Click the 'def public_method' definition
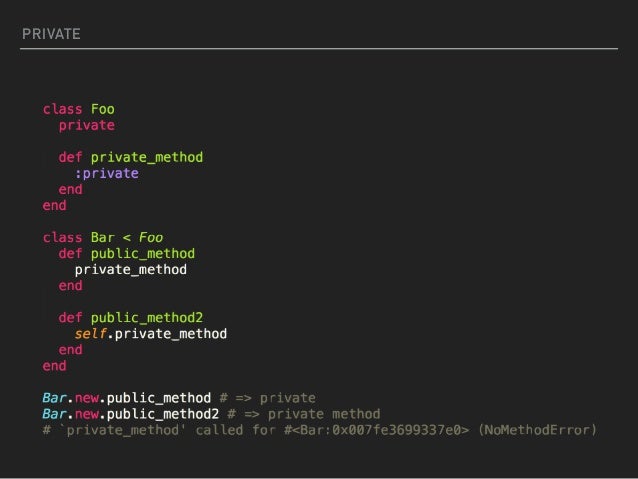 point(127,254)
